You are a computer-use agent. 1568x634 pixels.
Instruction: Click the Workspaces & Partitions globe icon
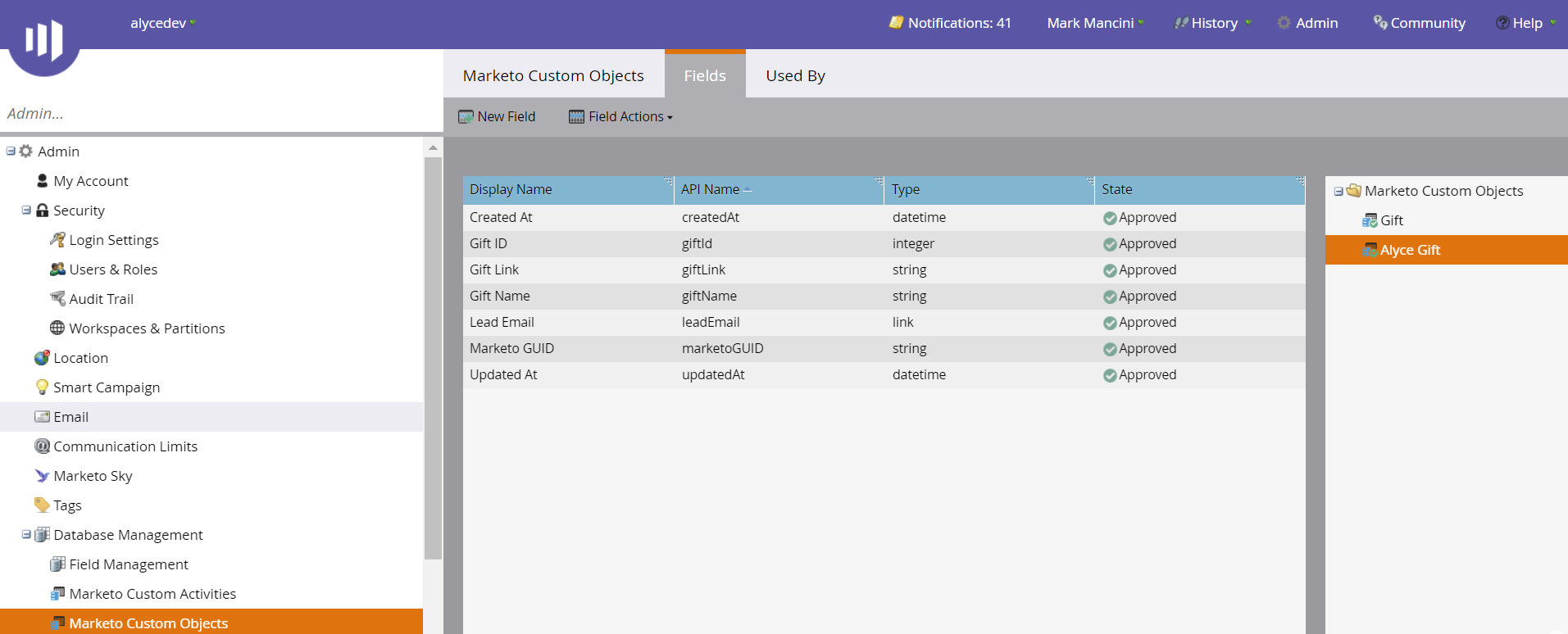tap(57, 328)
